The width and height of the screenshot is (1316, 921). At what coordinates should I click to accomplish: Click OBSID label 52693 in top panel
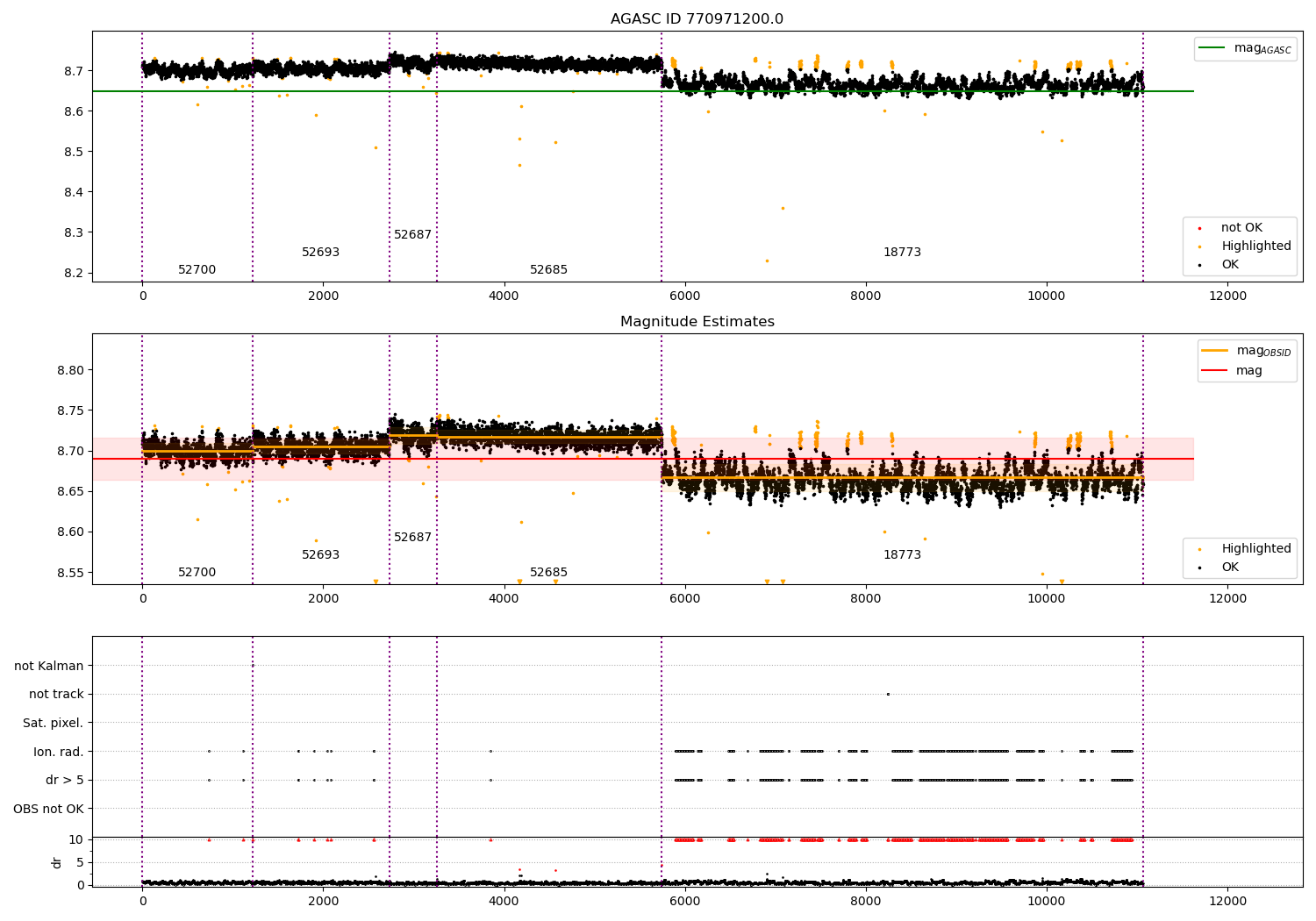(x=320, y=253)
